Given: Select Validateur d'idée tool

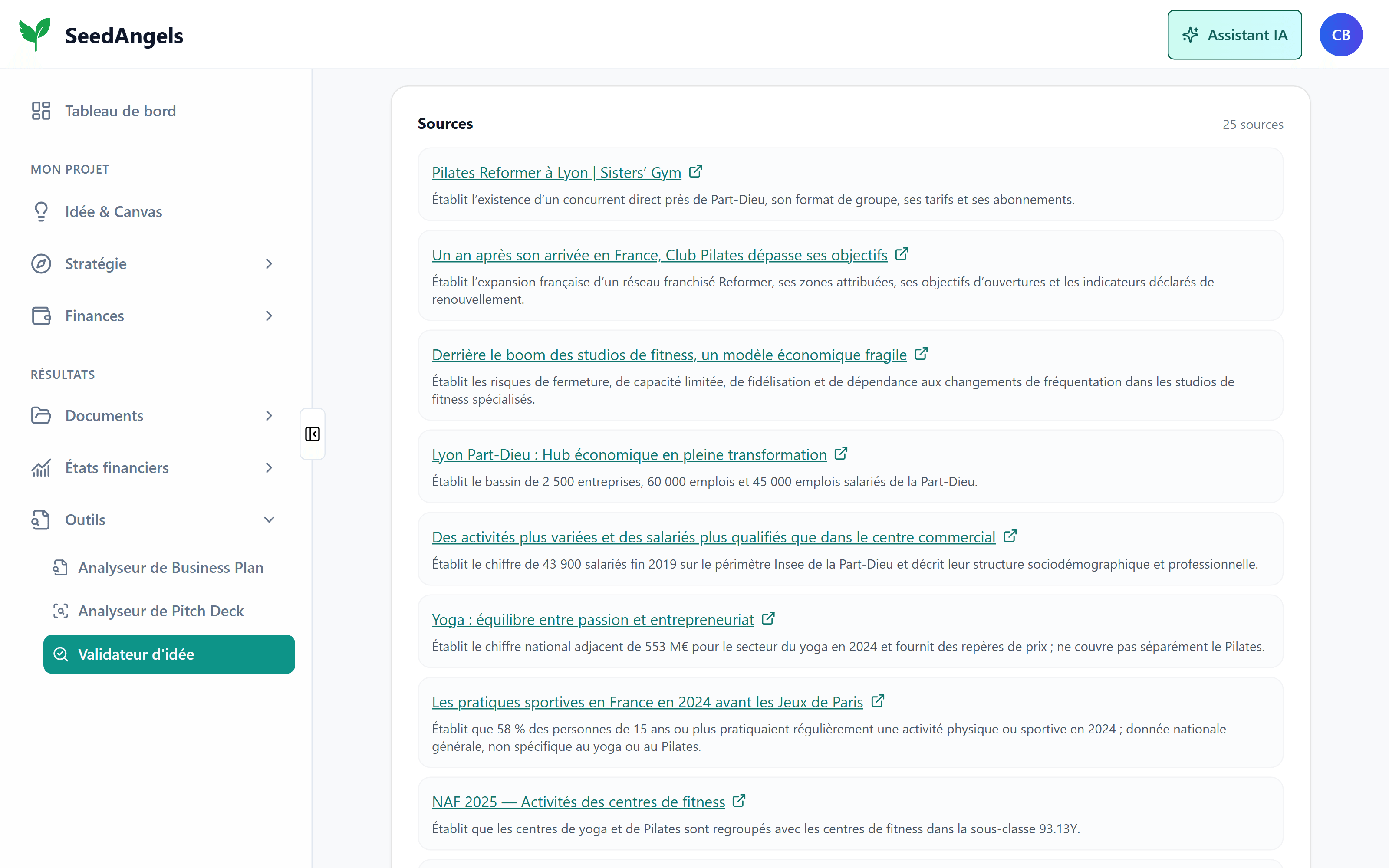Looking at the screenshot, I should (169, 654).
